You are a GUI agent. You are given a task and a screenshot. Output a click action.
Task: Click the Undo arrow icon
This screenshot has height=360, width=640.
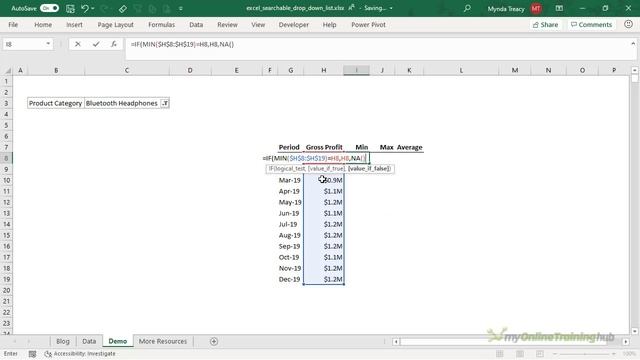pyautogui.click(x=84, y=8)
